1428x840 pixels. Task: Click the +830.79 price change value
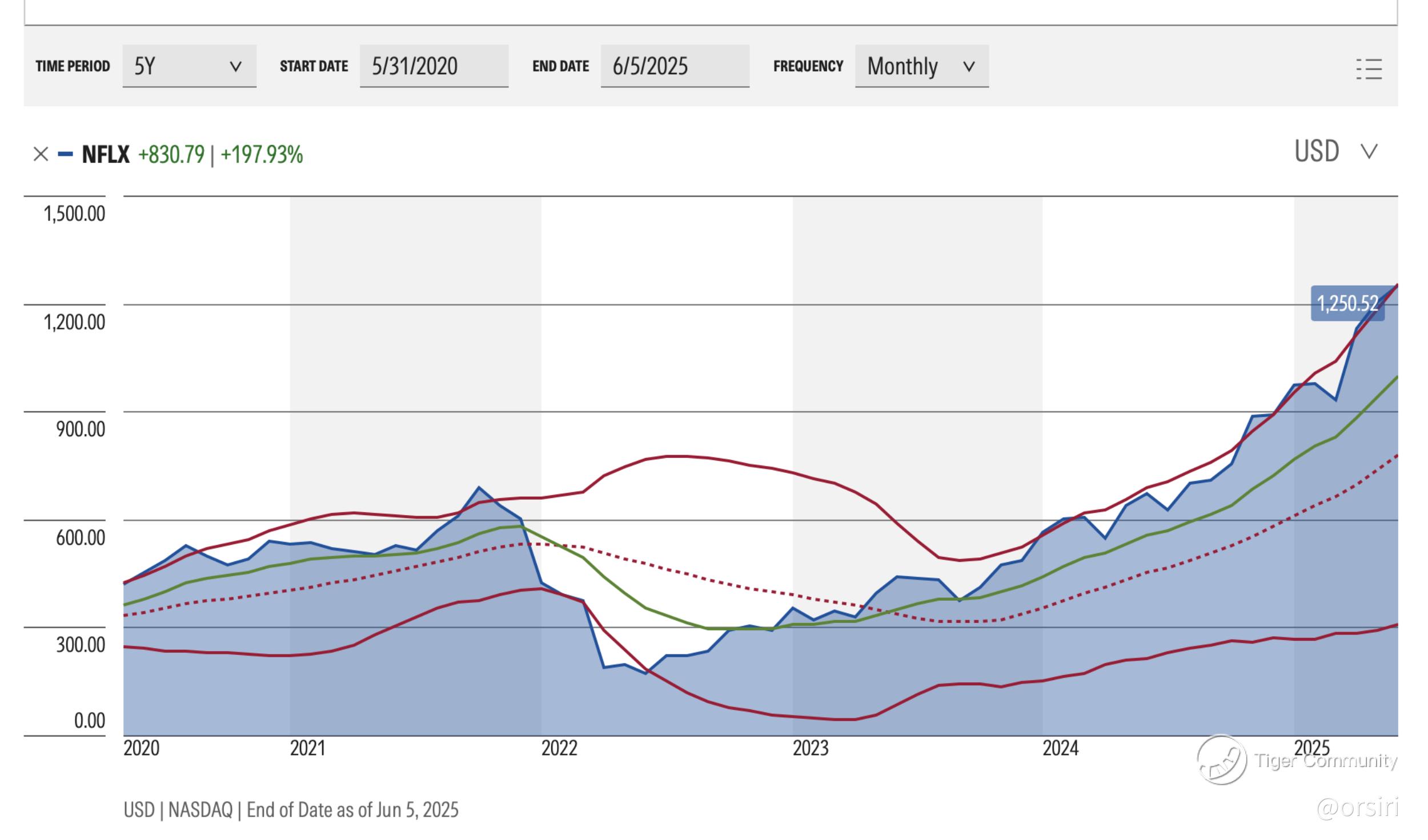click(x=171, y=155)
